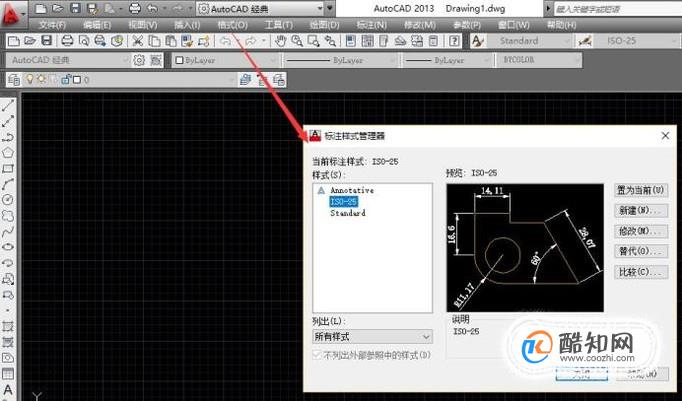Viewport: 682px width, 401px height.
Task: Click New in the quick access toolbar
Action: [40, 8]
